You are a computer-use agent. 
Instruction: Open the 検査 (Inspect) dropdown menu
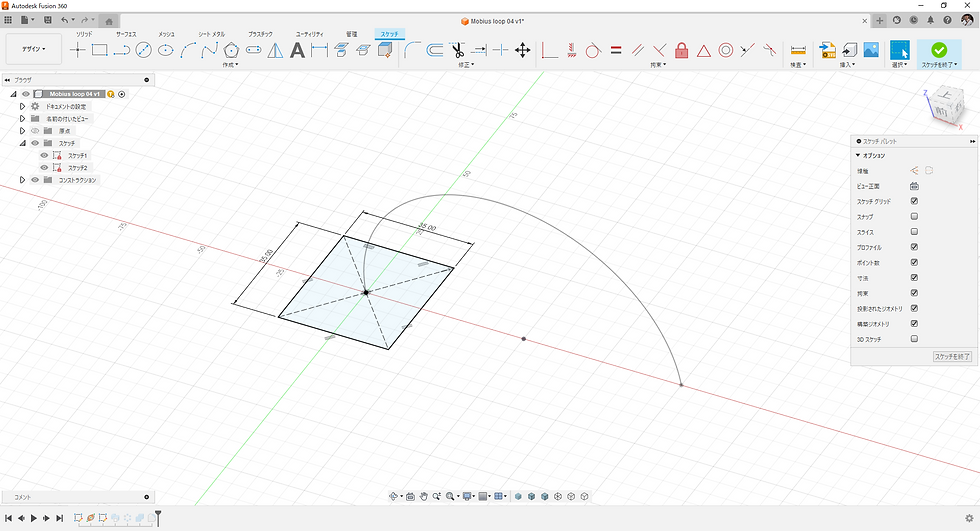click(x=798, y=64)
